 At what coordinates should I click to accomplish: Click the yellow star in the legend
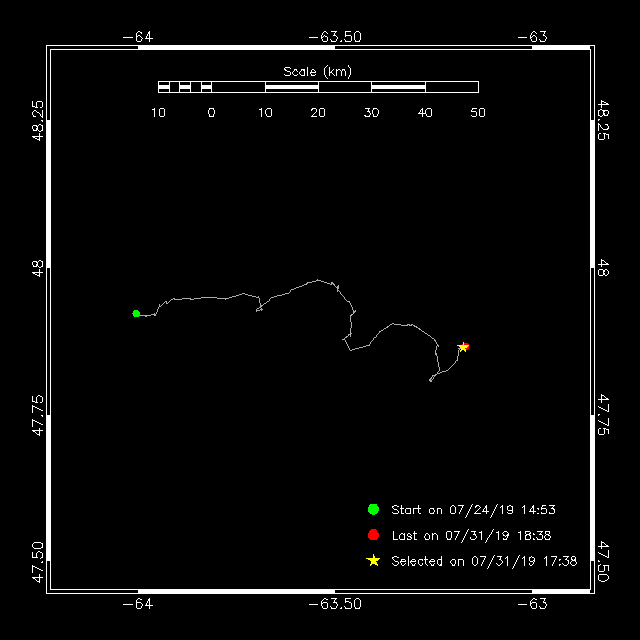pos(373,560)
